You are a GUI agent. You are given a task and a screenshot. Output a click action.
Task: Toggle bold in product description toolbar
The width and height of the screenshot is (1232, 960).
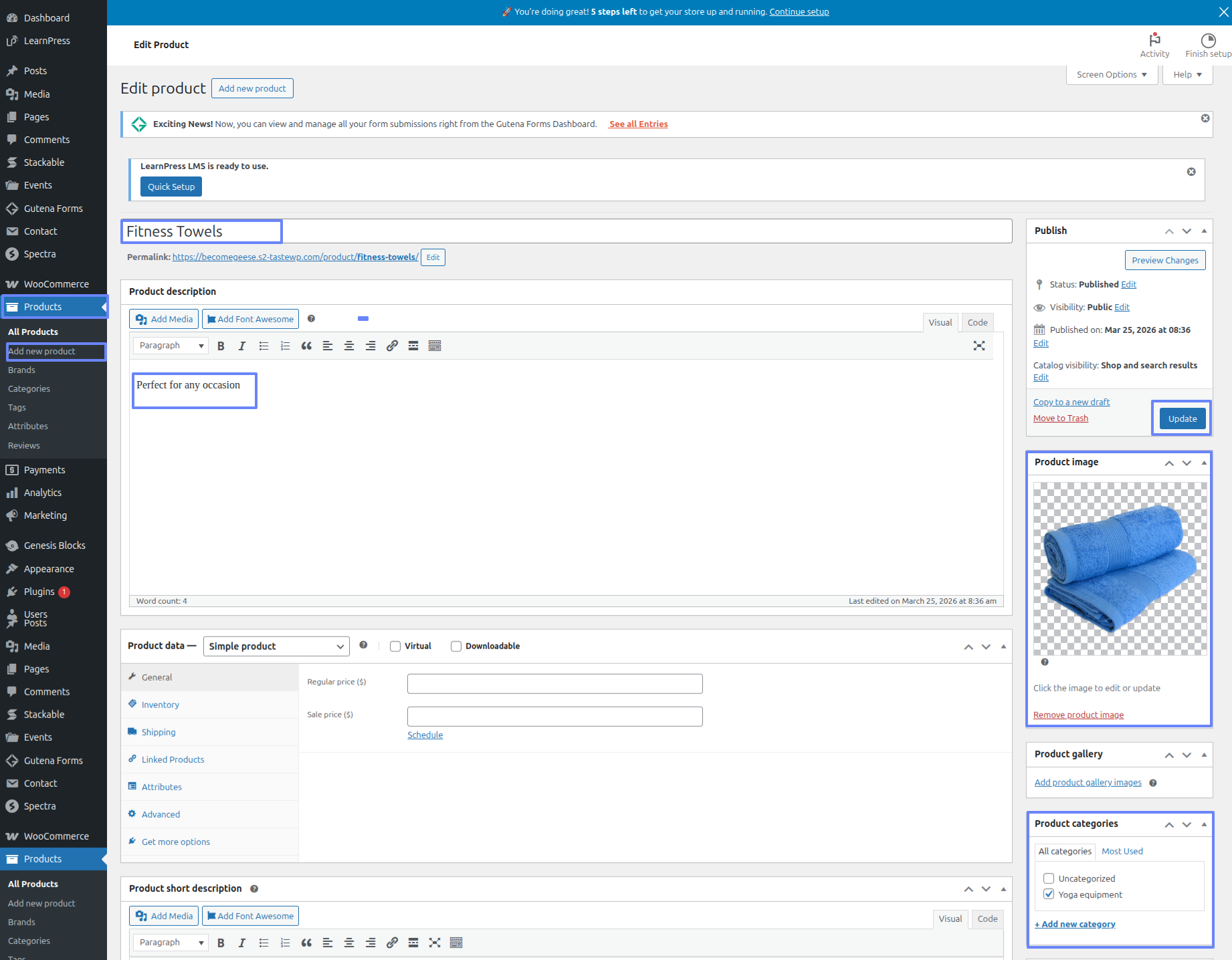click(x=221, y=346)
